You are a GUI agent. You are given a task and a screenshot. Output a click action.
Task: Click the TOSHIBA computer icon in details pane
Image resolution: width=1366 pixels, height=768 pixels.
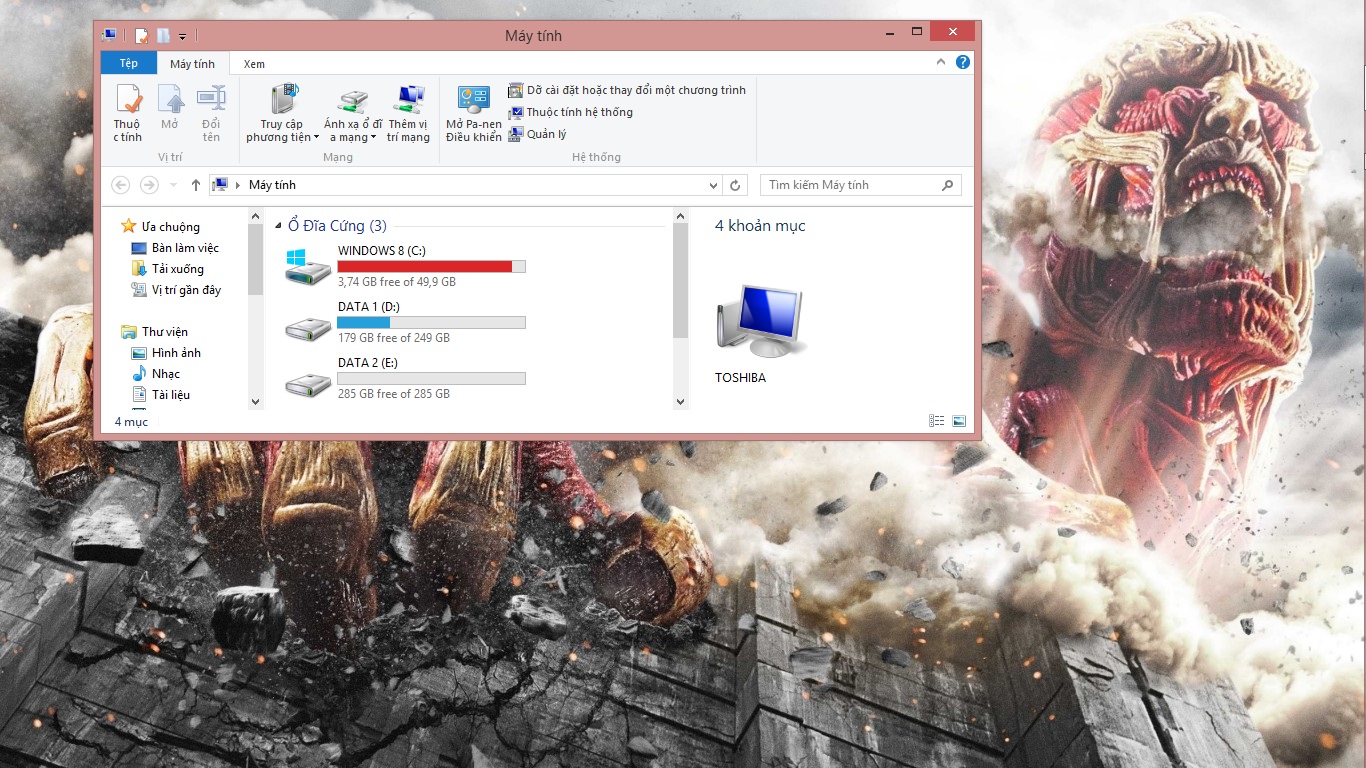pyautogui.click(x=760, y=321)
